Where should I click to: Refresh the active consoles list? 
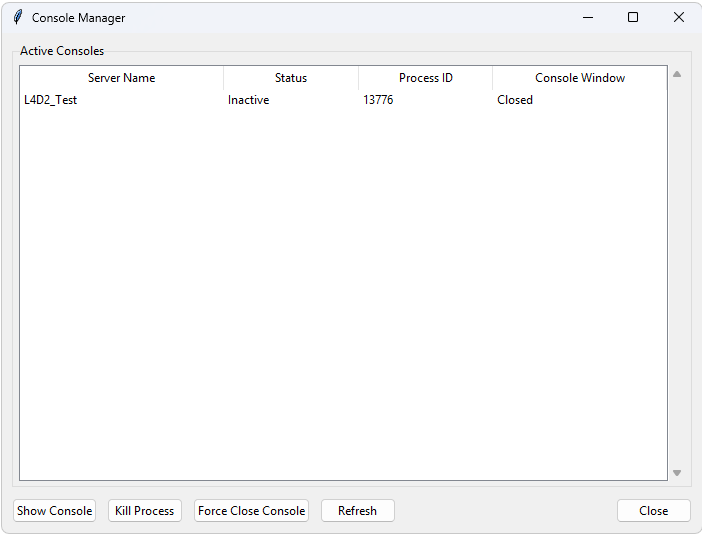pyautogui.click(x=357, y=510)
